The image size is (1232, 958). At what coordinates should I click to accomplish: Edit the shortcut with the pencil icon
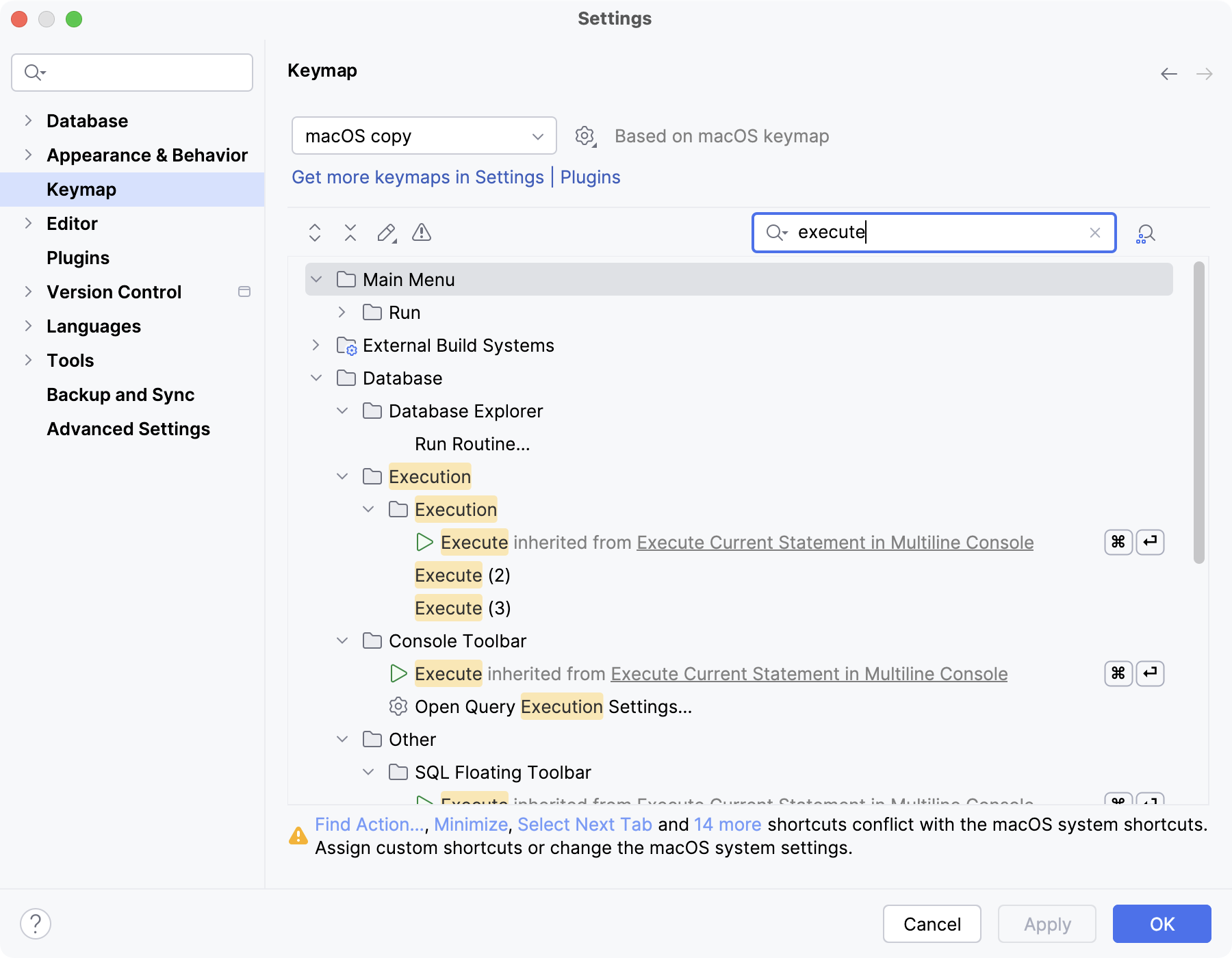(387, 233)
